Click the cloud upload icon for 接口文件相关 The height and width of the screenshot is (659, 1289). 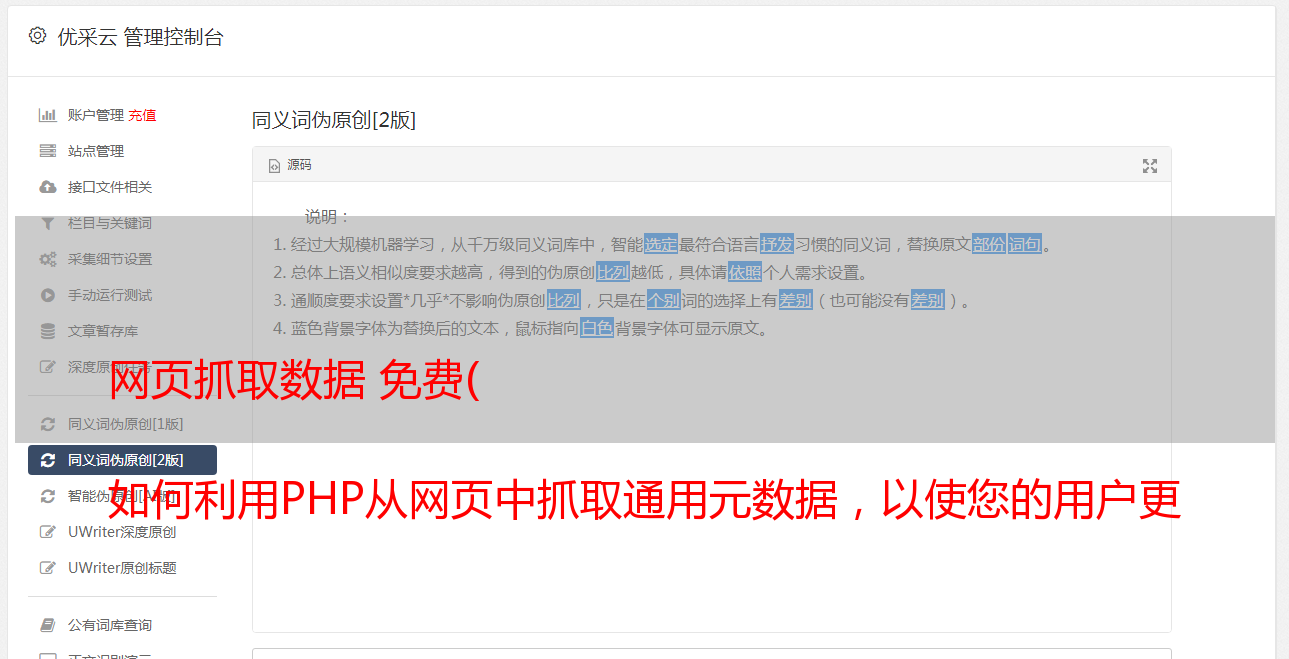coord(47,187)
